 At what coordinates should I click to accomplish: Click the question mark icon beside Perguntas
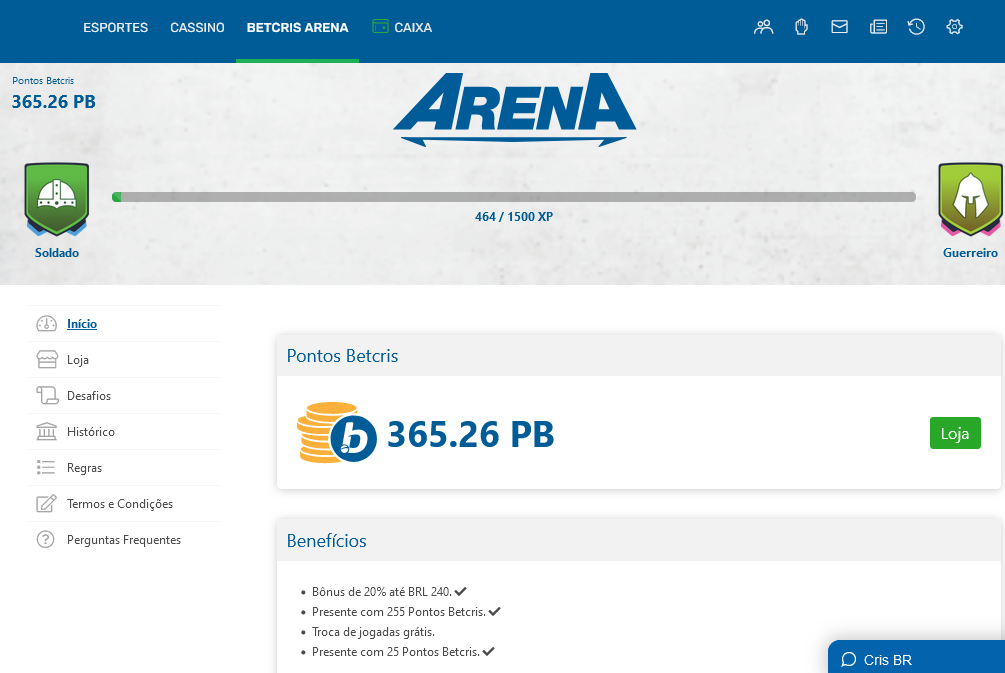(x=46, y=539)
